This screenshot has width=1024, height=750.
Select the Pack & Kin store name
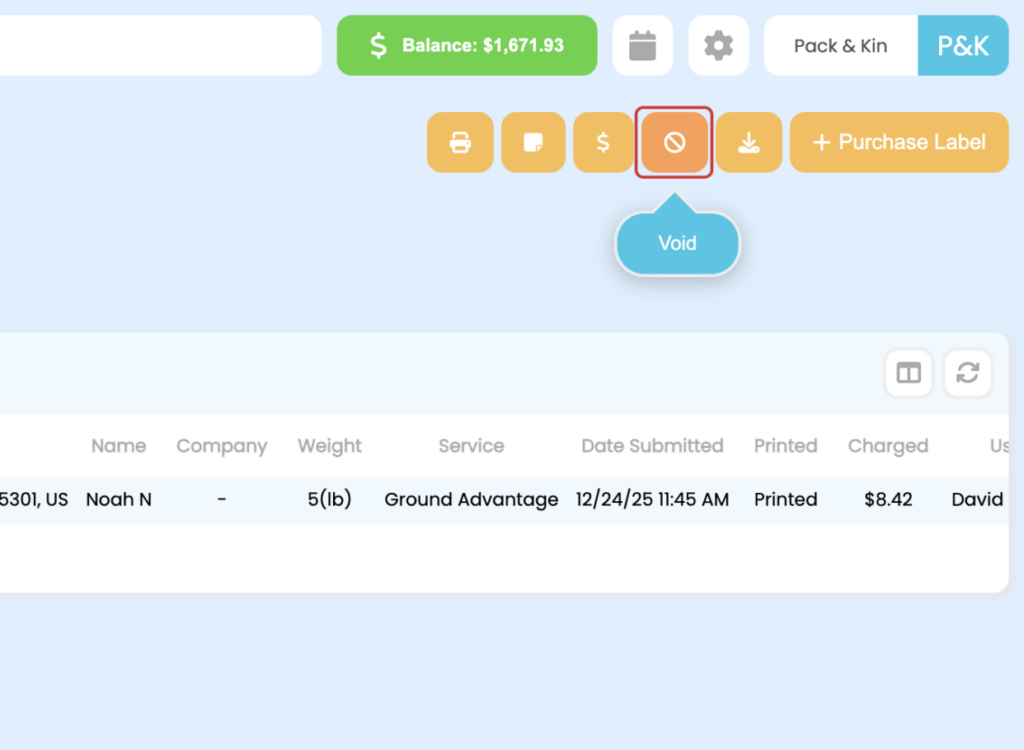point(840,45)
